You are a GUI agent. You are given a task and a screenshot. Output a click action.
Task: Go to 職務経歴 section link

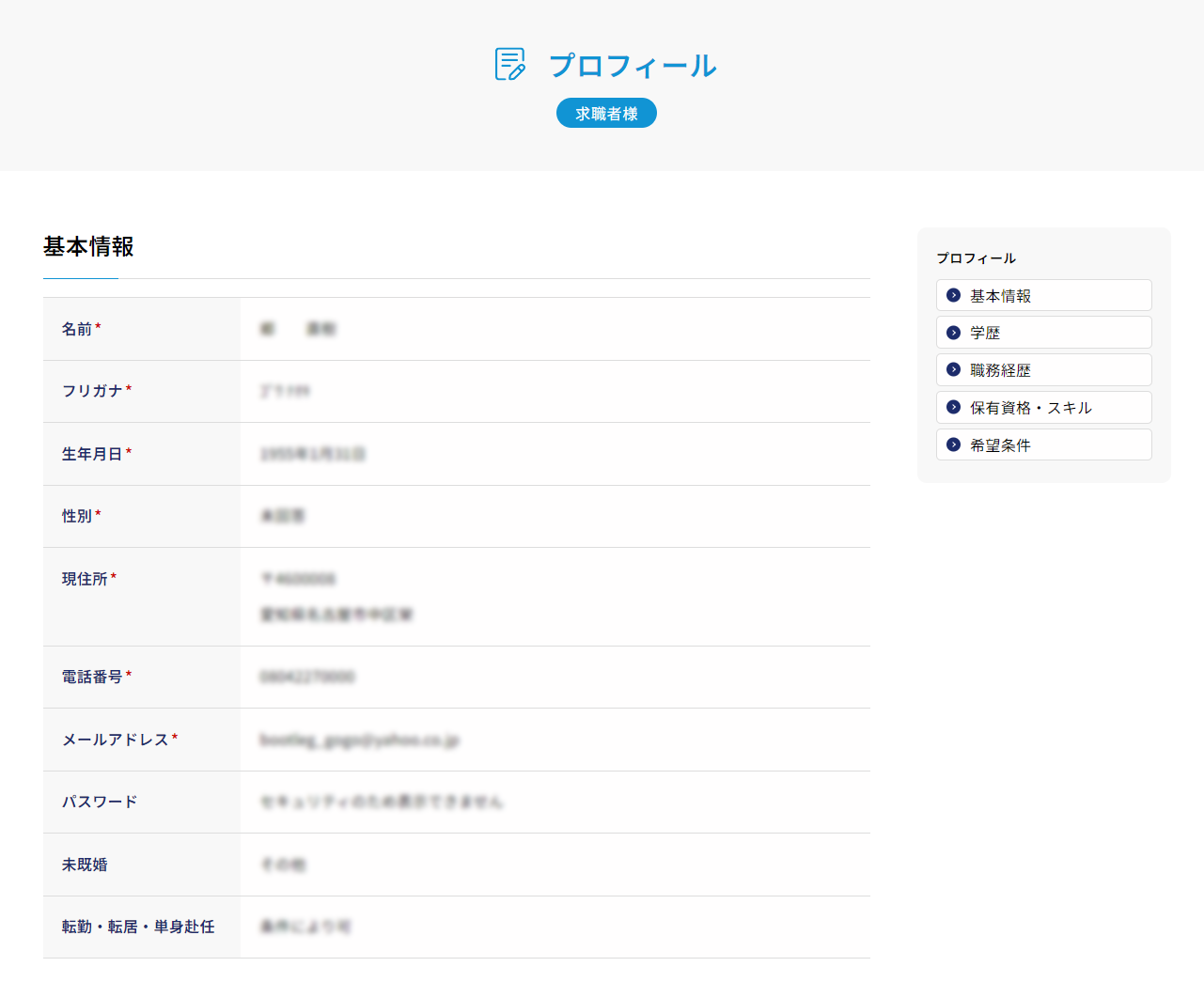tap(1043, 370)
